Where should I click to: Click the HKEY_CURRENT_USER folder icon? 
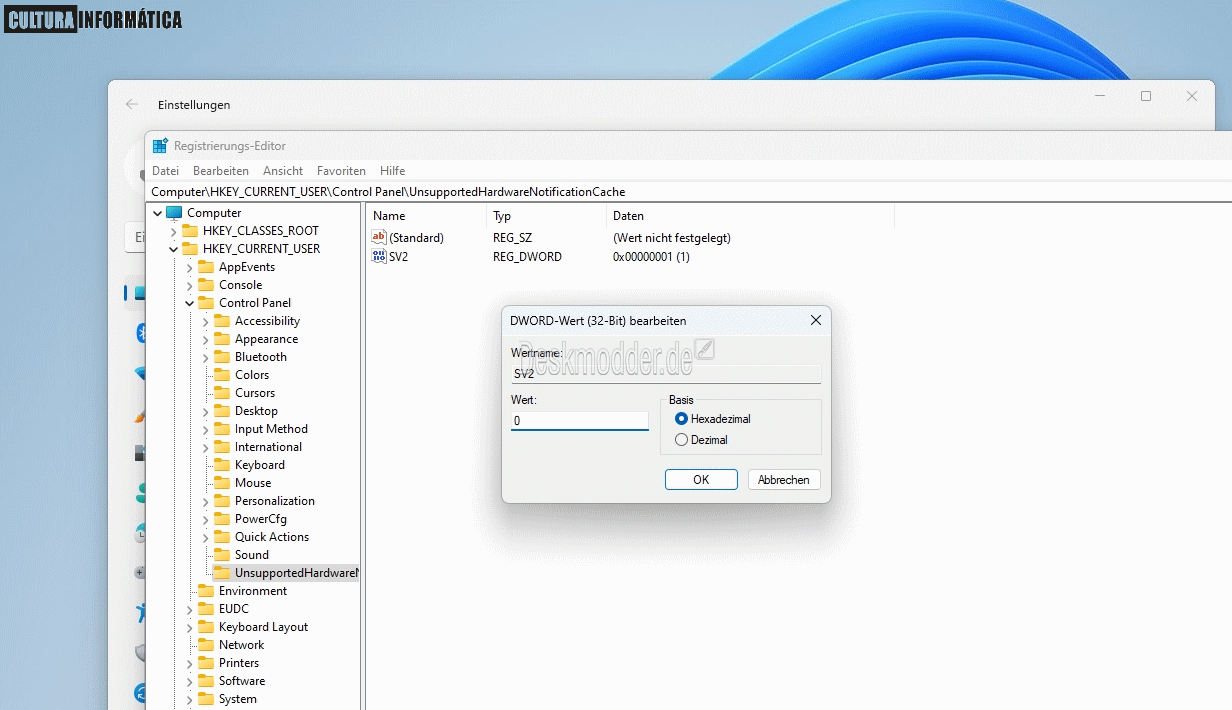tap(190, 249)
